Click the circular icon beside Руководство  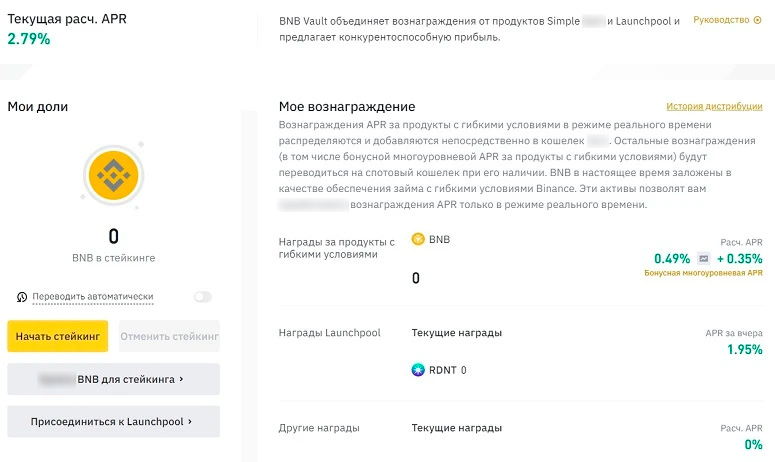tap(757, 20)
